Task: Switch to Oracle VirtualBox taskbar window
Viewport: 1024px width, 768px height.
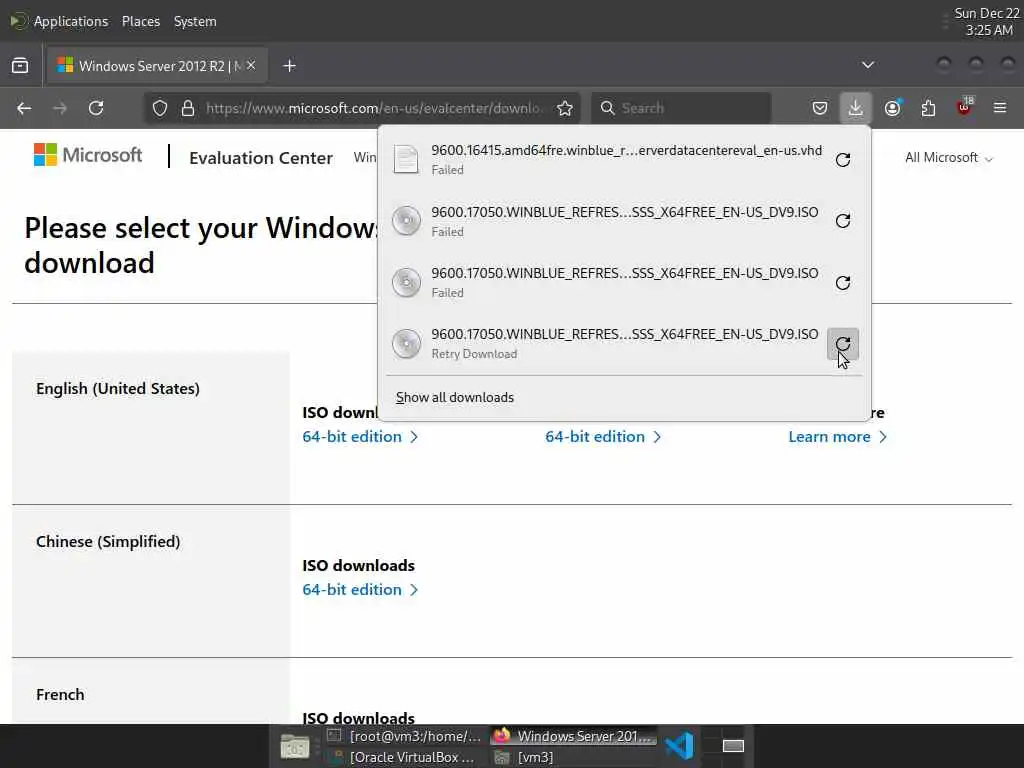Action: point(405,758)
